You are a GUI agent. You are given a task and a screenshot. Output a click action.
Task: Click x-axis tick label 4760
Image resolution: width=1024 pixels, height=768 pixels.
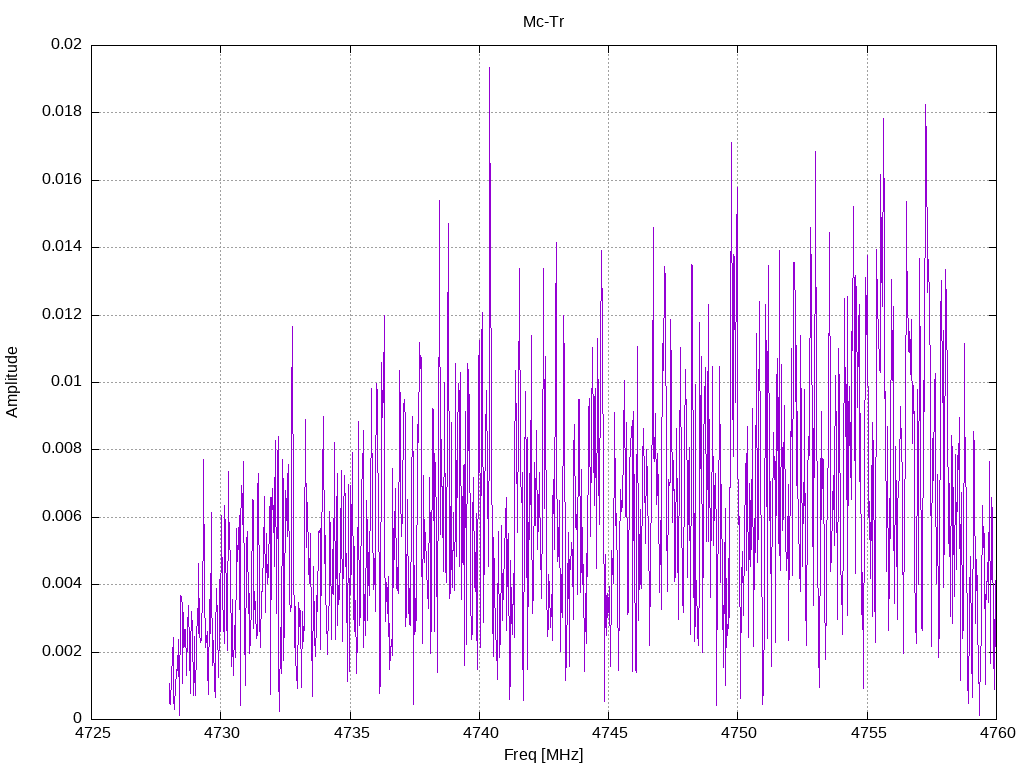pos(997,733)
